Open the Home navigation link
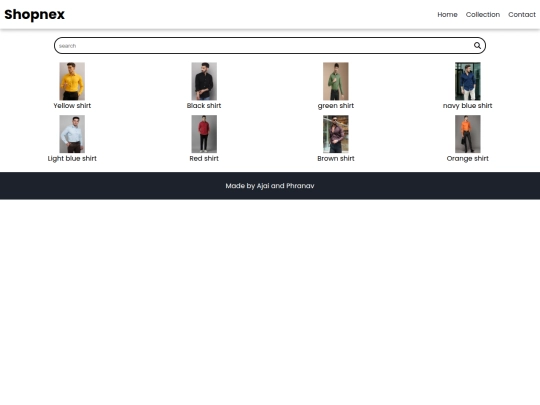This screenshot has height=405, width=540. (x=447, y=14)
